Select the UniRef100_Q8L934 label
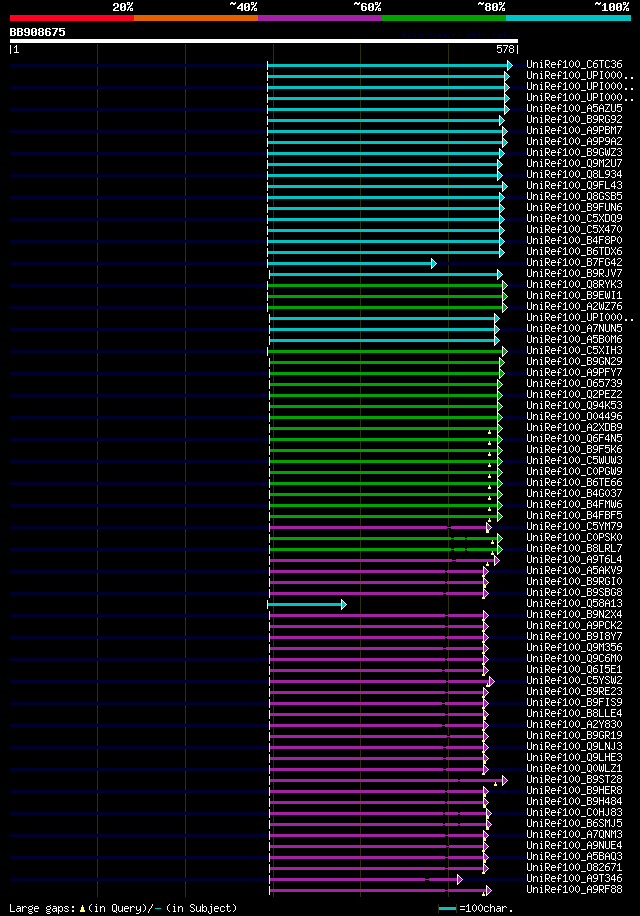This screenshot has width=640, height=916. pos(574,174)
